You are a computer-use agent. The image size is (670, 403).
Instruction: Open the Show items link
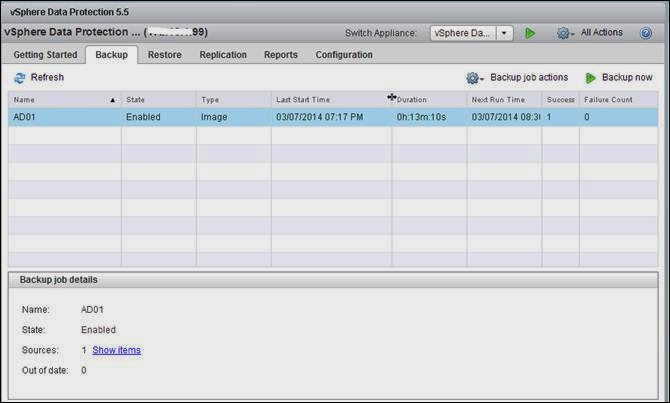(x=117, y=350)
